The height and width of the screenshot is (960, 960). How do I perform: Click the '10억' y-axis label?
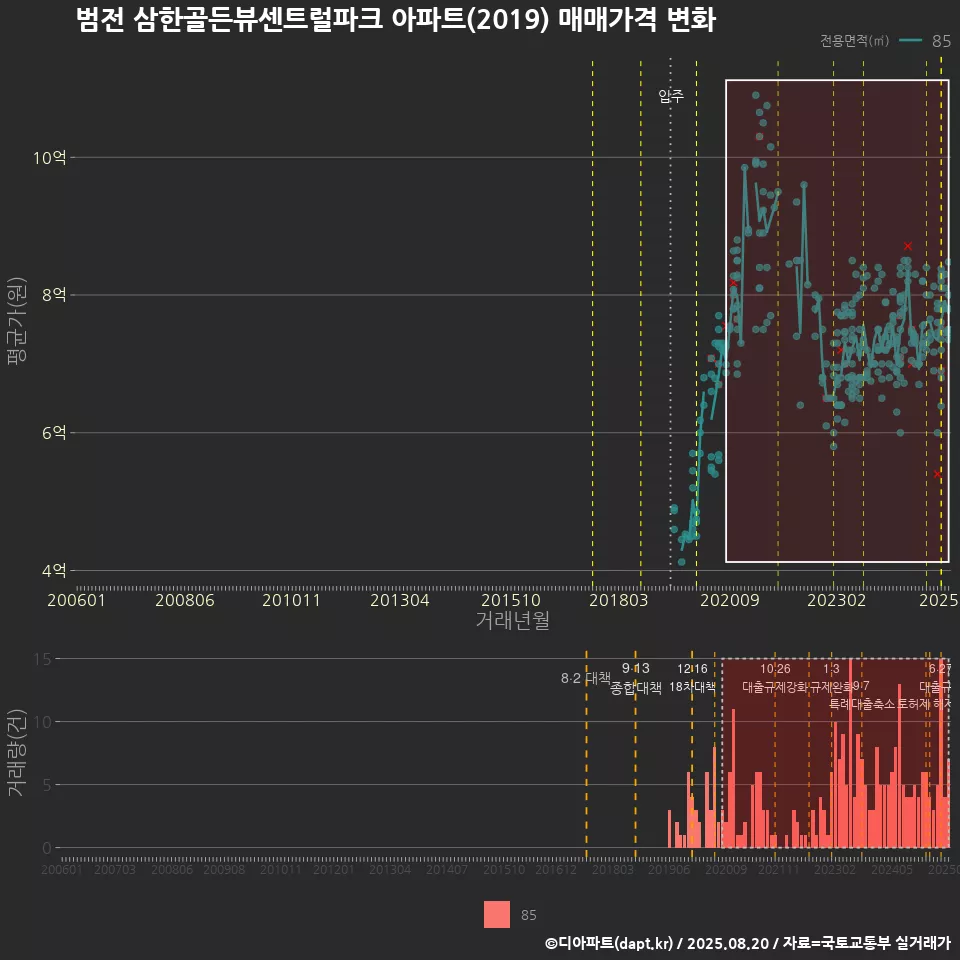50,158
